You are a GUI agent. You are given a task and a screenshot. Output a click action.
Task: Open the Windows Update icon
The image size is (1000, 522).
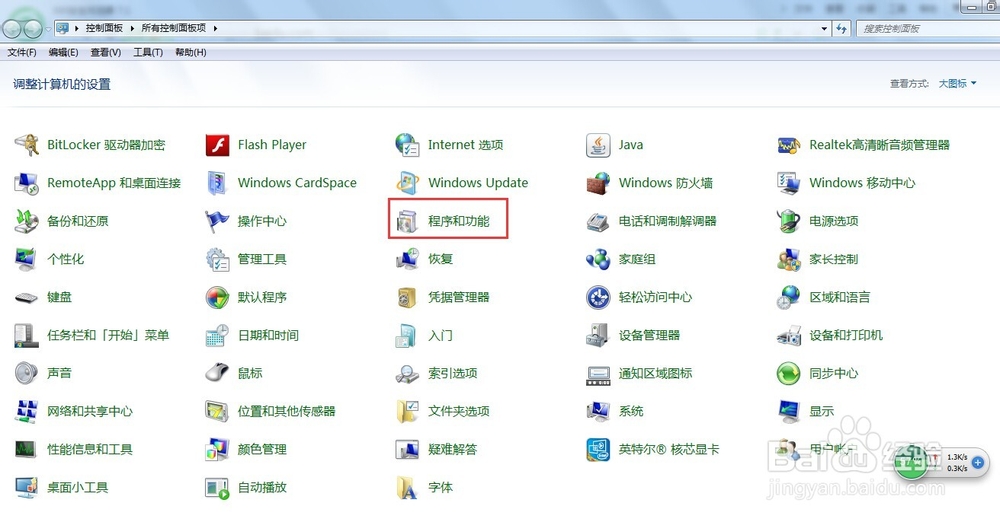(x=407, y=184)
